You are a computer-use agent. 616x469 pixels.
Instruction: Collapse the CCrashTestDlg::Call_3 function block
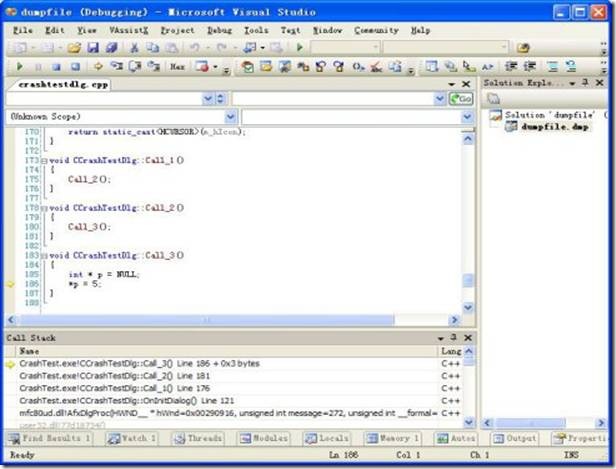tap(44, 256)
